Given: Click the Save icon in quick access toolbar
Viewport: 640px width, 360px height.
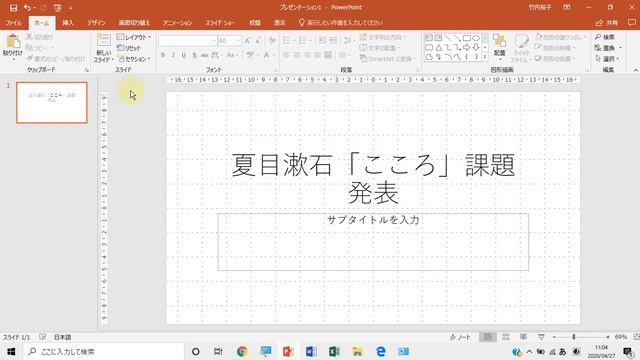Looking at the screenshot, I should [13, 8].
